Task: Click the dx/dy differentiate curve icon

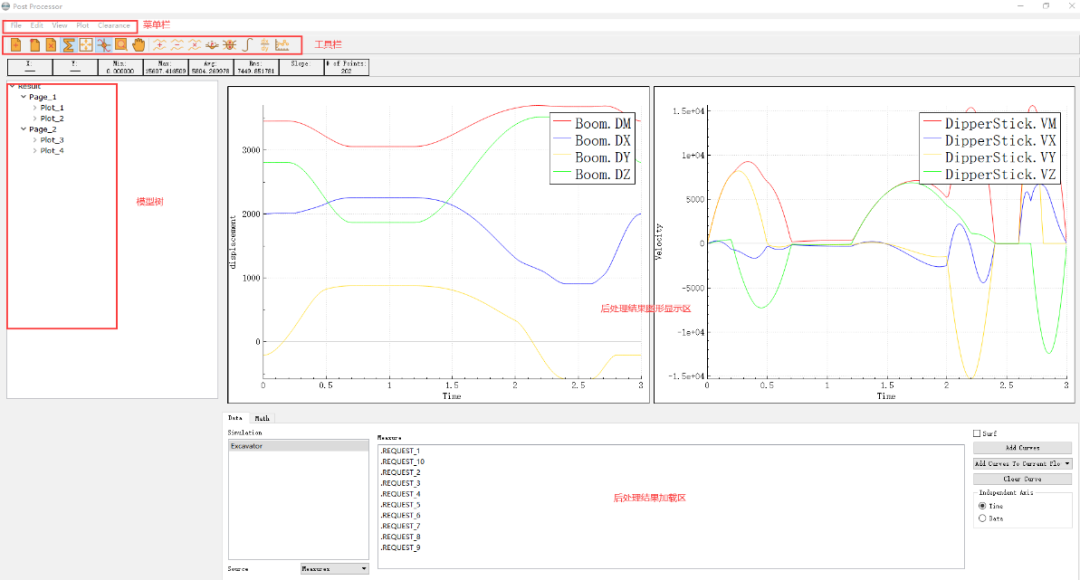Action: coord(264,45)
